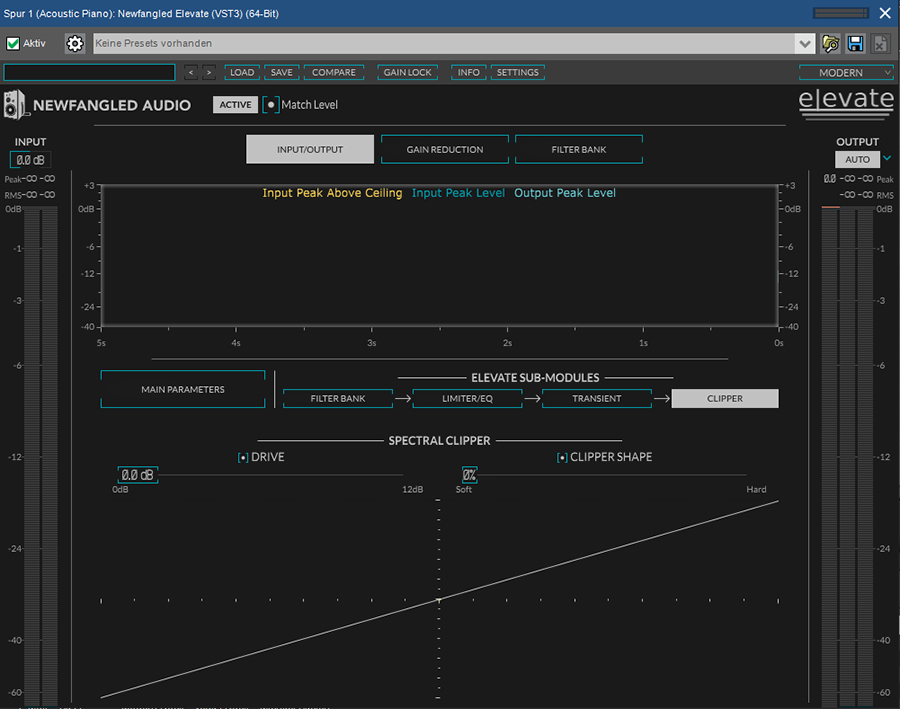The image size is (900, 709).
Task: Open the MODERN skin dropdown
Action: pyautogui.click(x=847, y=72)
